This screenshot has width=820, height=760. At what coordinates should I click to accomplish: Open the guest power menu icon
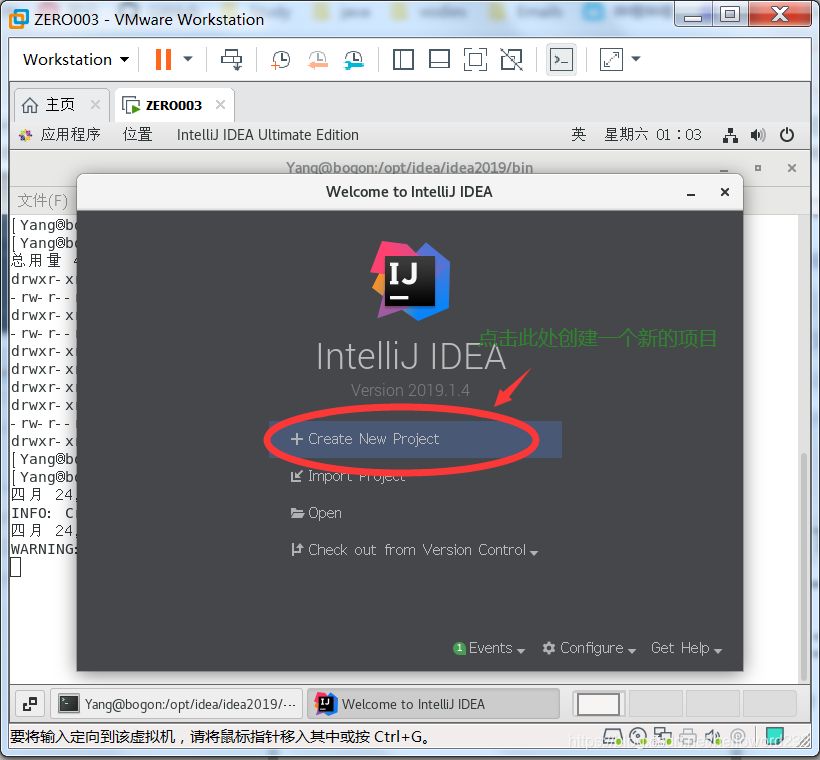[x=787, y=135]
